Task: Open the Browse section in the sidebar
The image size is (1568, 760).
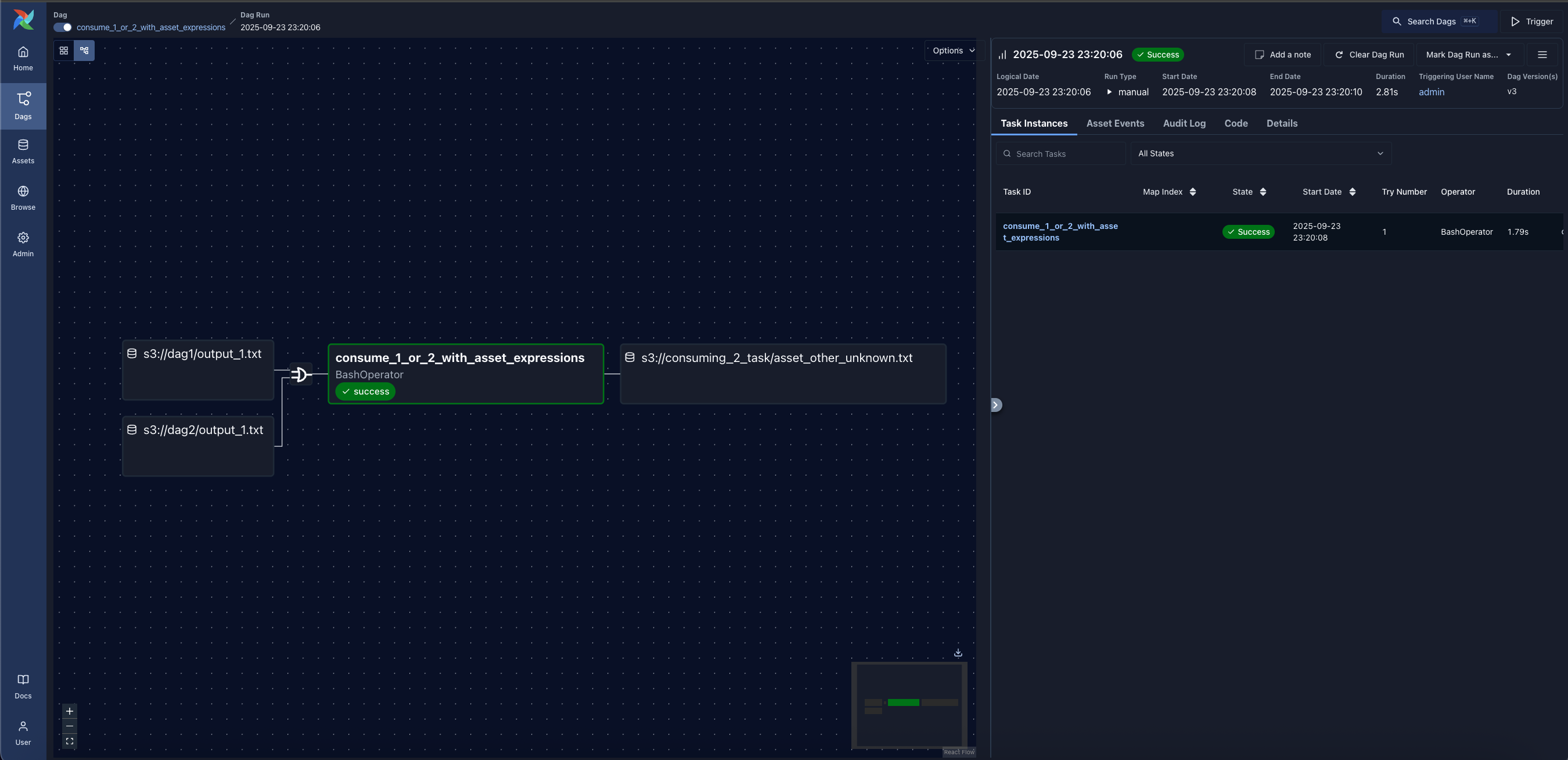Action: tap(23, 196)
